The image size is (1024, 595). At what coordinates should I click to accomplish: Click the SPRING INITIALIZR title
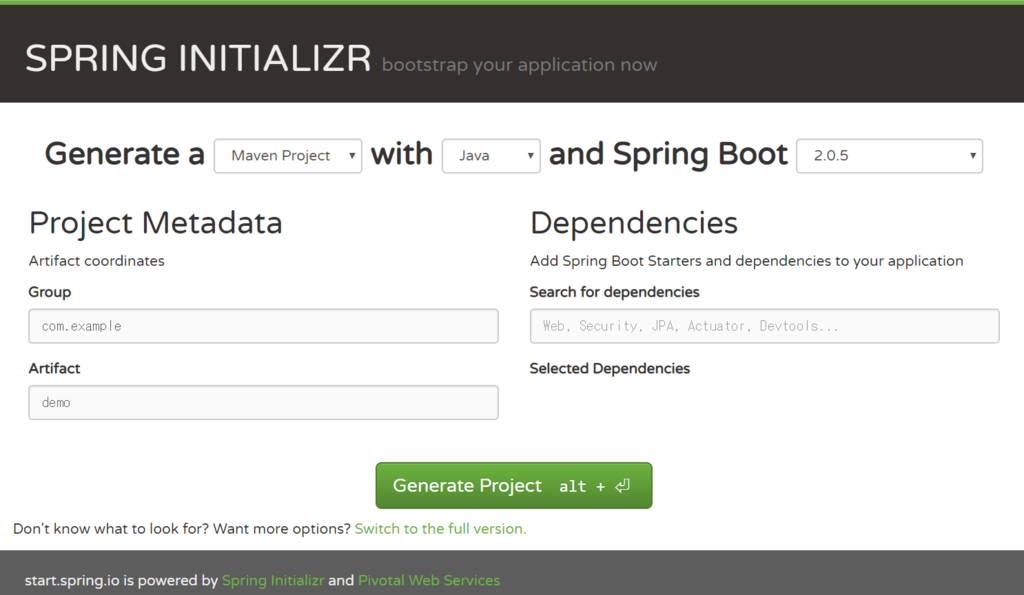[x=199, y=58]
